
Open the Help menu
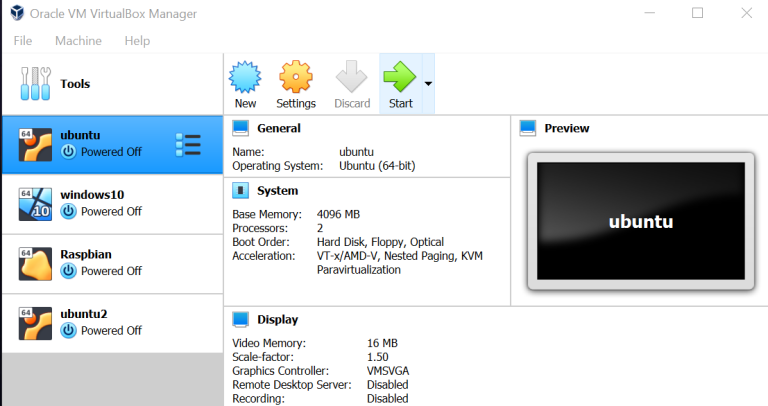(137, 41)
